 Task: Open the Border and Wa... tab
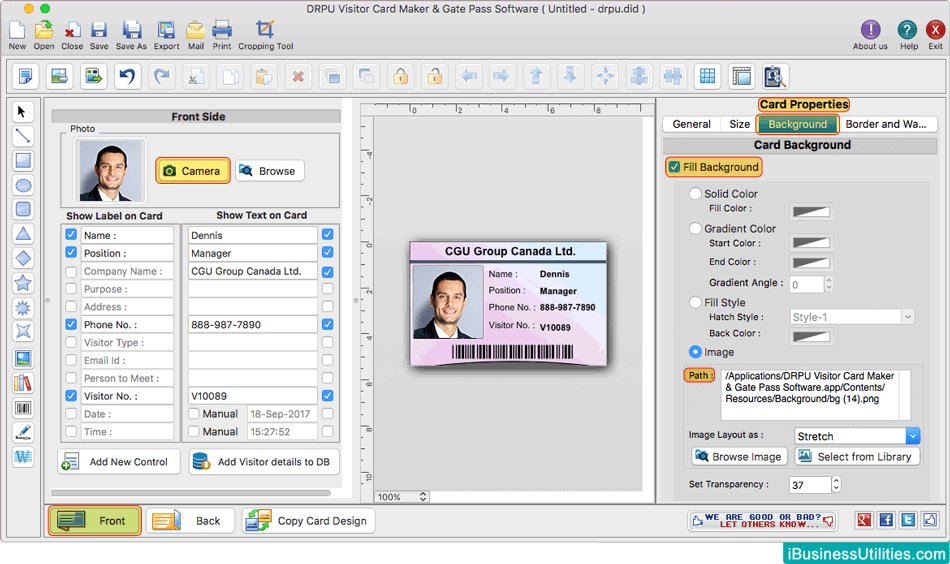[886, 124]
